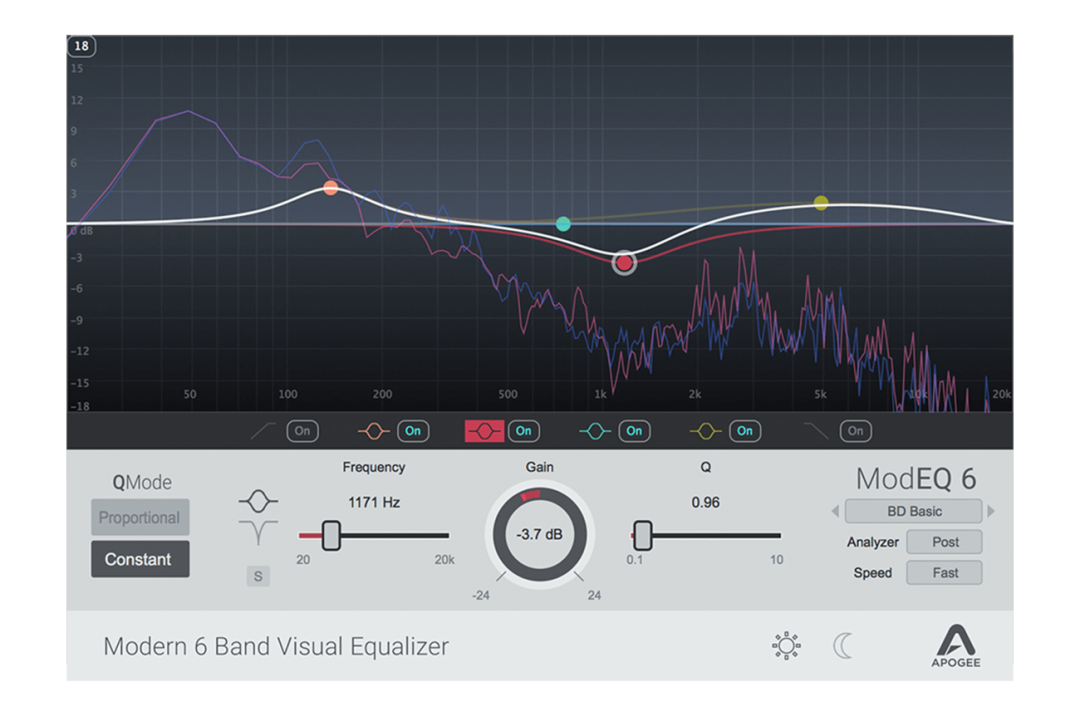Image resolution: width=1080 pixels, height=719 pixels.
Task: Select the low-pass filter slope icon
Action: (817, 431)
